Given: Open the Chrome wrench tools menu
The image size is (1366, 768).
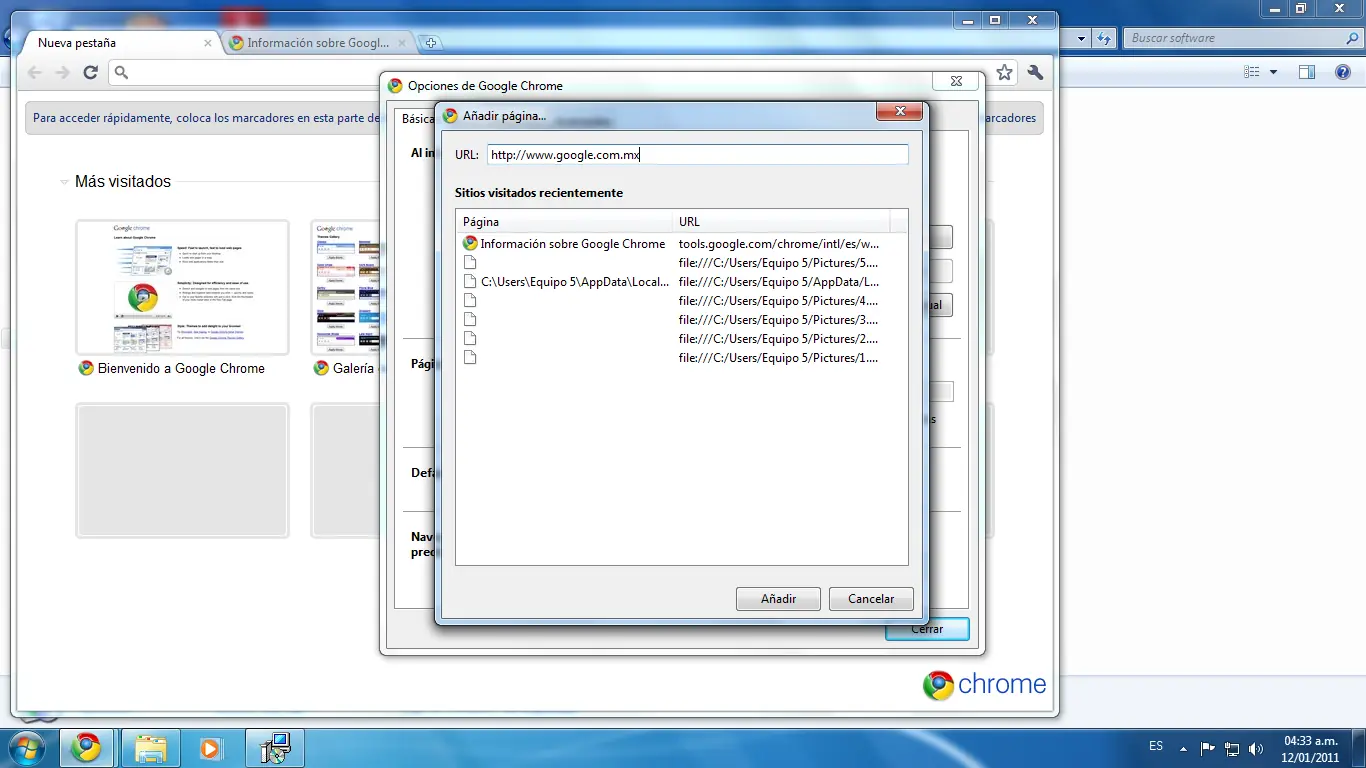Looking at the screenshot, I should coord(1035,72).
